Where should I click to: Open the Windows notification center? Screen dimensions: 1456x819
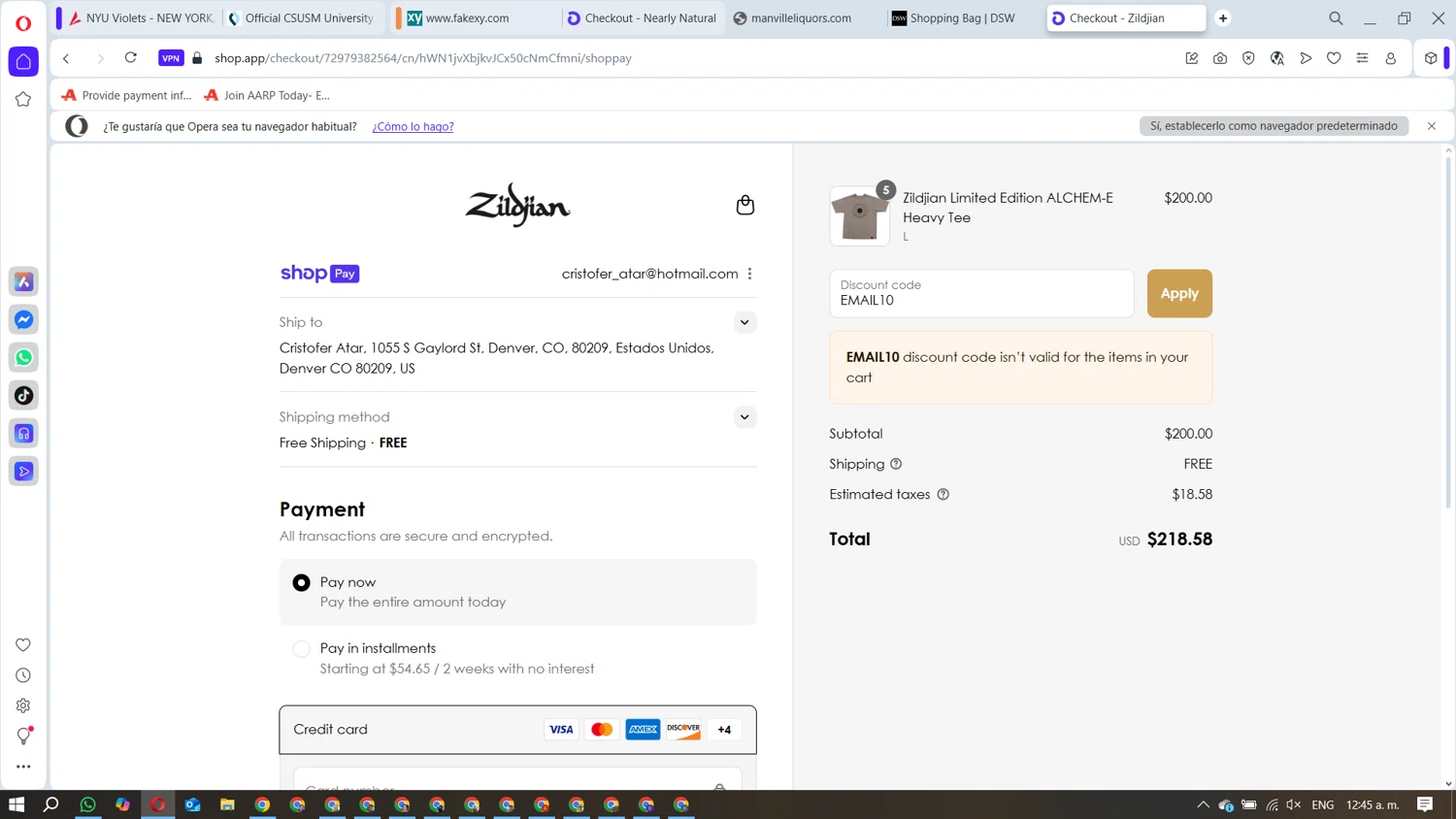coord(1425,804)
